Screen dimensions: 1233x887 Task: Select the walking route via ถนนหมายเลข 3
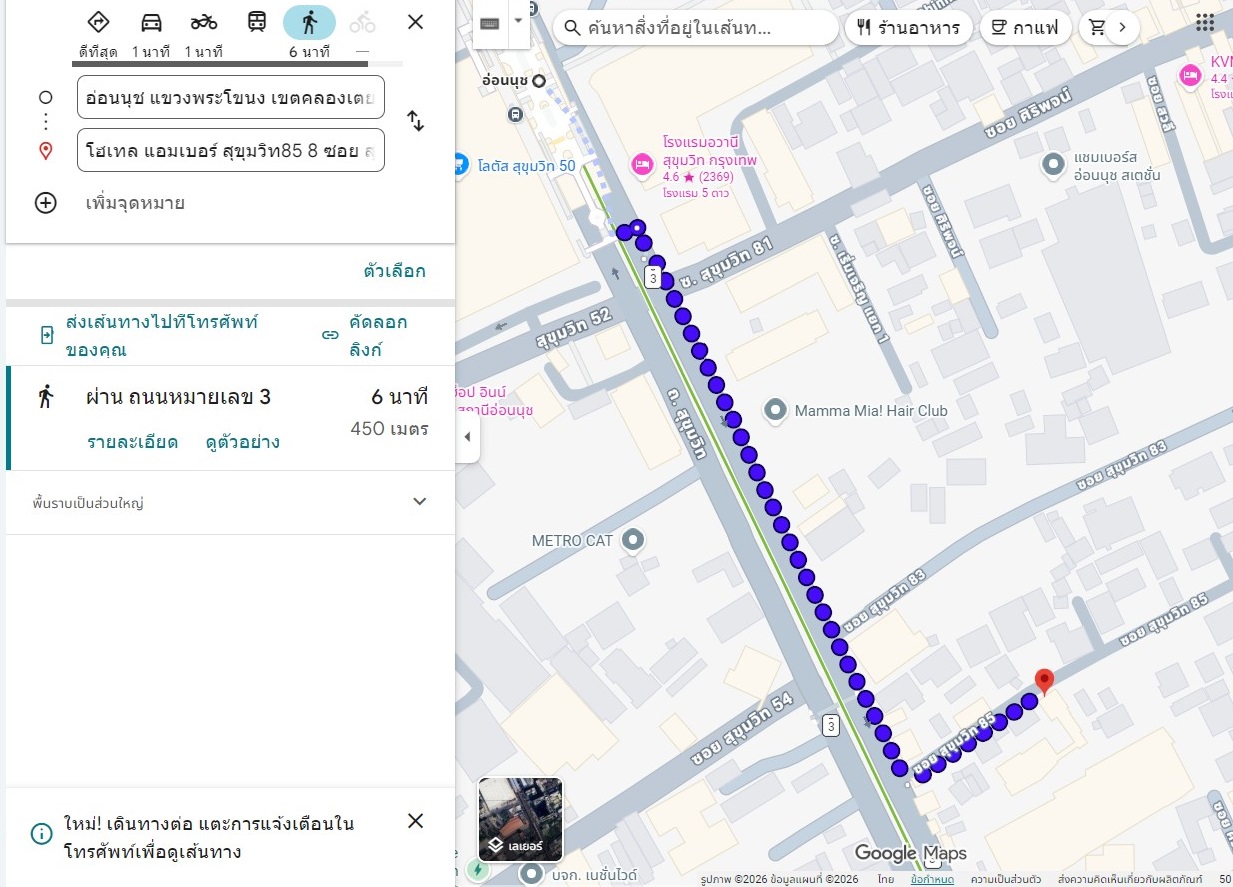coord(230,418)
